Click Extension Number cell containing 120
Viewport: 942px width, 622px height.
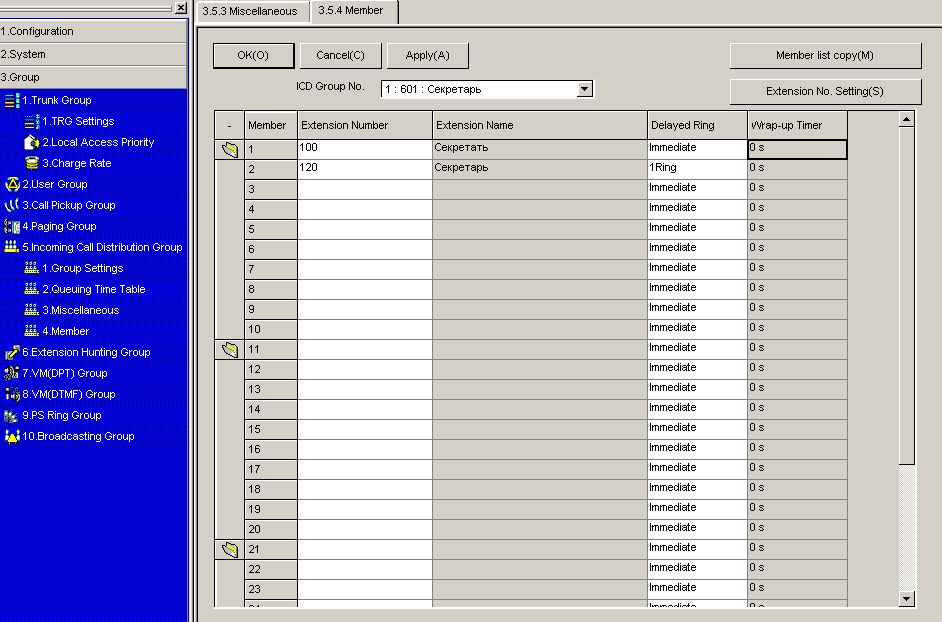(365, 169)
